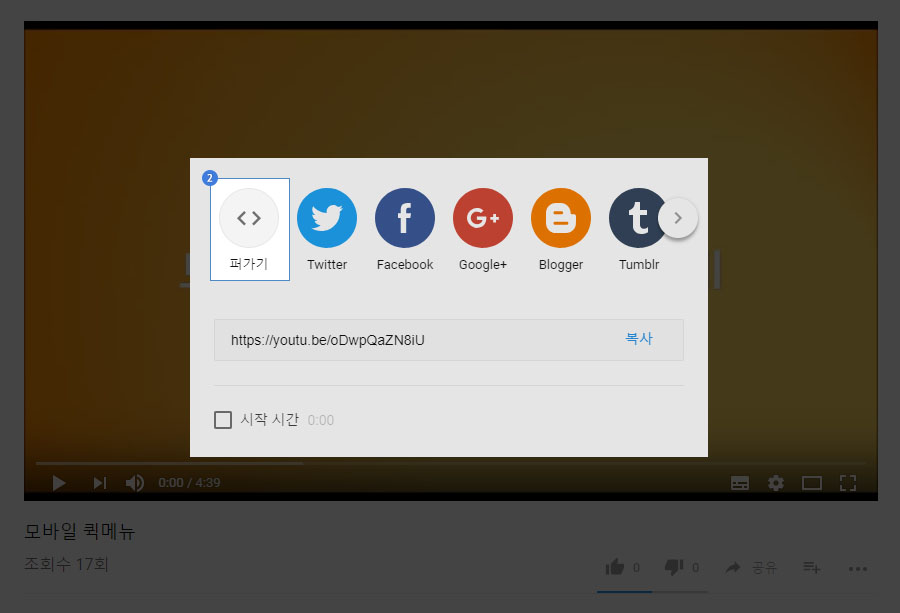Share video on Facebook

pyautogui.click(x=405, y=218)
